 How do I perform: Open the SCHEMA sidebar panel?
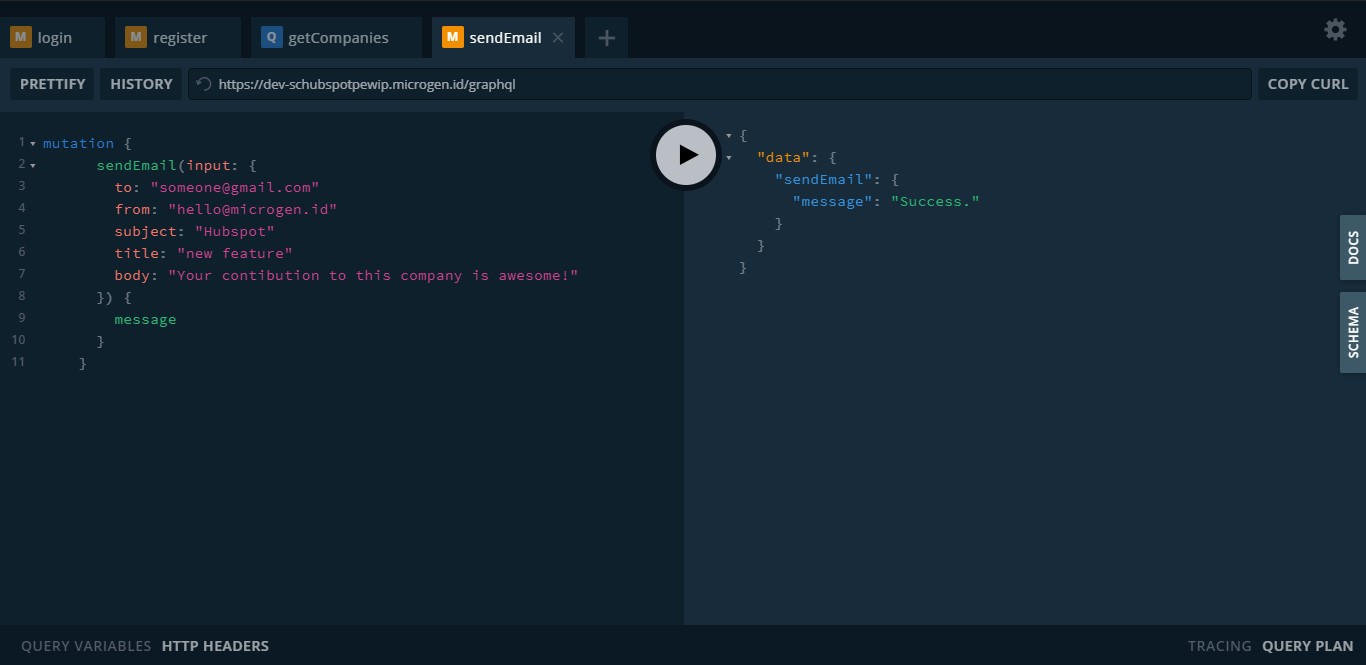coord(1353,332)
